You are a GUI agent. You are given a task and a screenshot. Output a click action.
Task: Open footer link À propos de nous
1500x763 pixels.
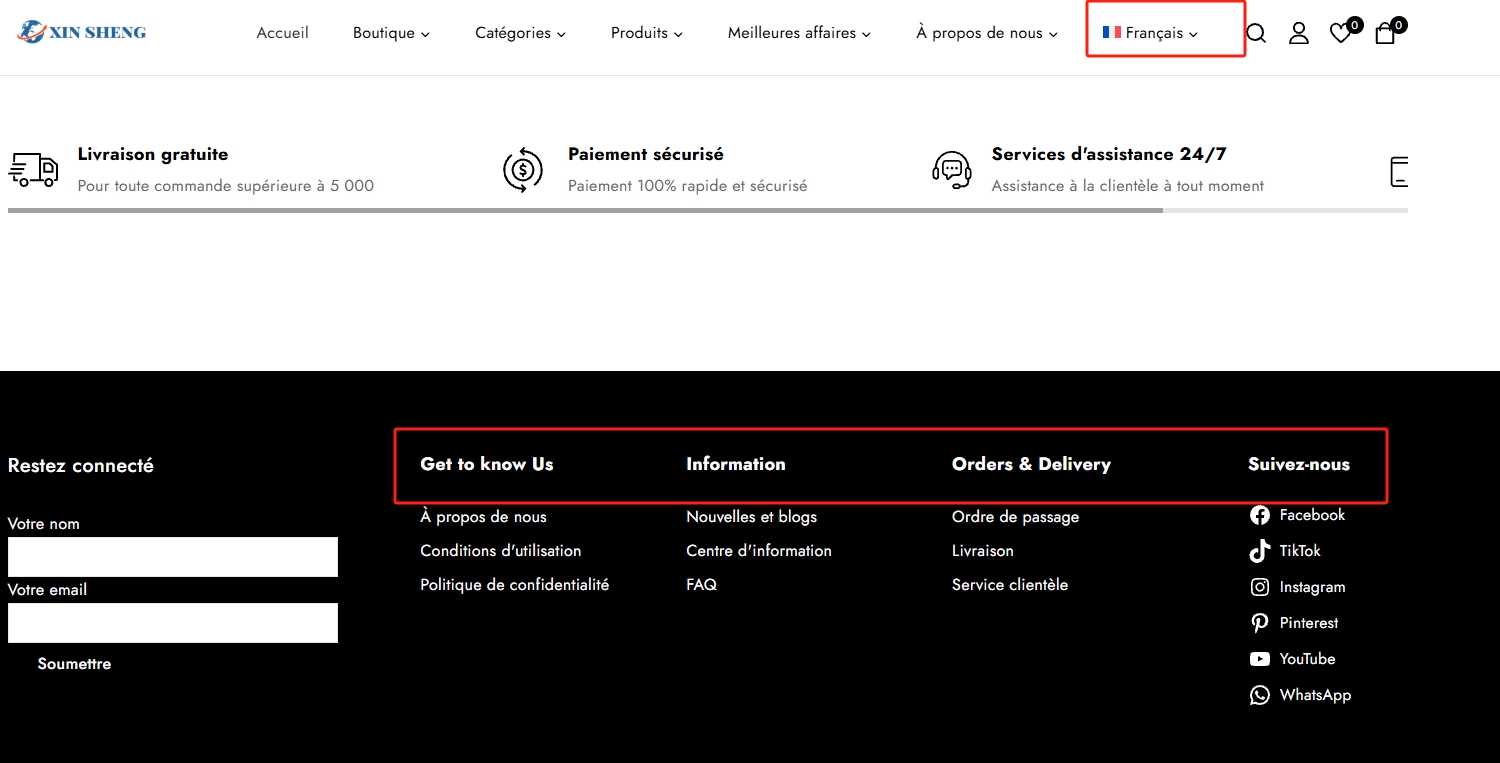click(483, 517)
